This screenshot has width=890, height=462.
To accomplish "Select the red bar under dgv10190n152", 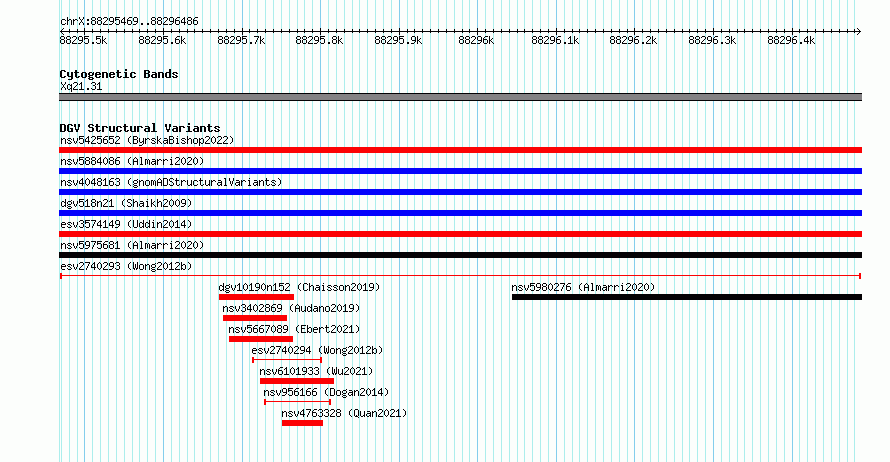I will 257,297.
